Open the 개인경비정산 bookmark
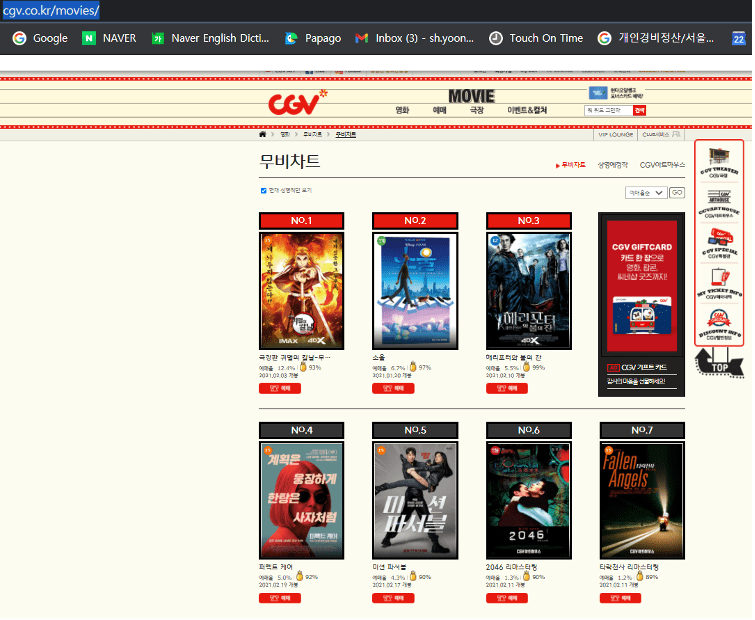 click(656, 38)
